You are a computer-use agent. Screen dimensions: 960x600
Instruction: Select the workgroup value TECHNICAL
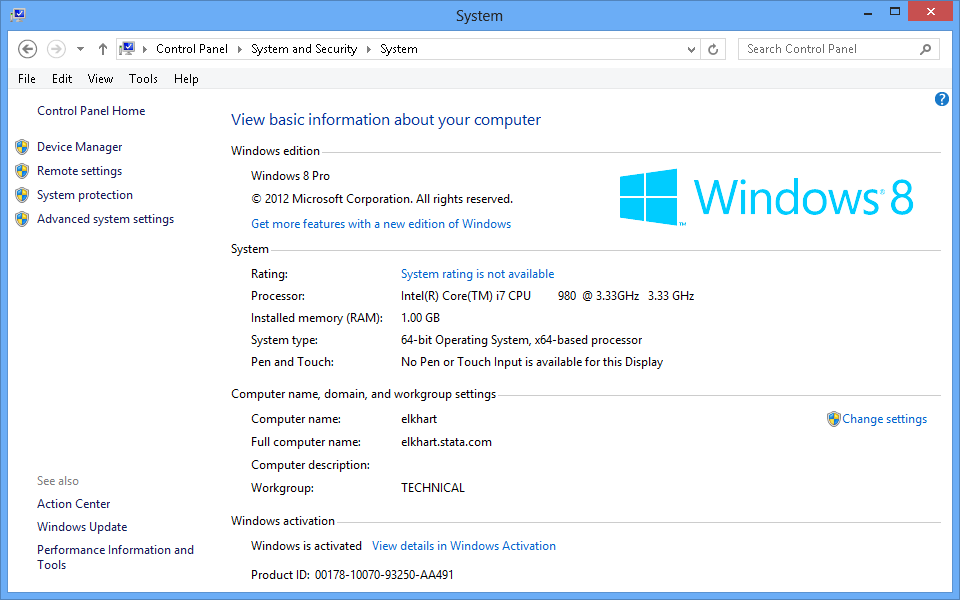433,489
